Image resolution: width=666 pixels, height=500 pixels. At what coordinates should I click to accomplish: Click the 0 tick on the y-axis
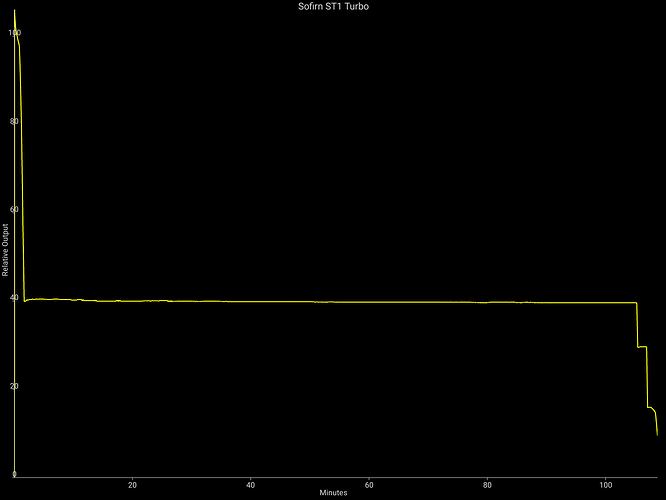[14, 474]
